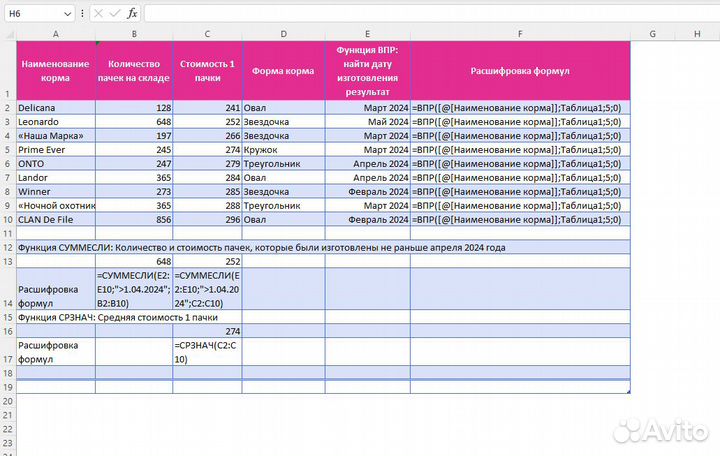The height and width of the screenshot is (456, 720).
Task: Select cell 'Winner'
Action: (x=56, y=191)
